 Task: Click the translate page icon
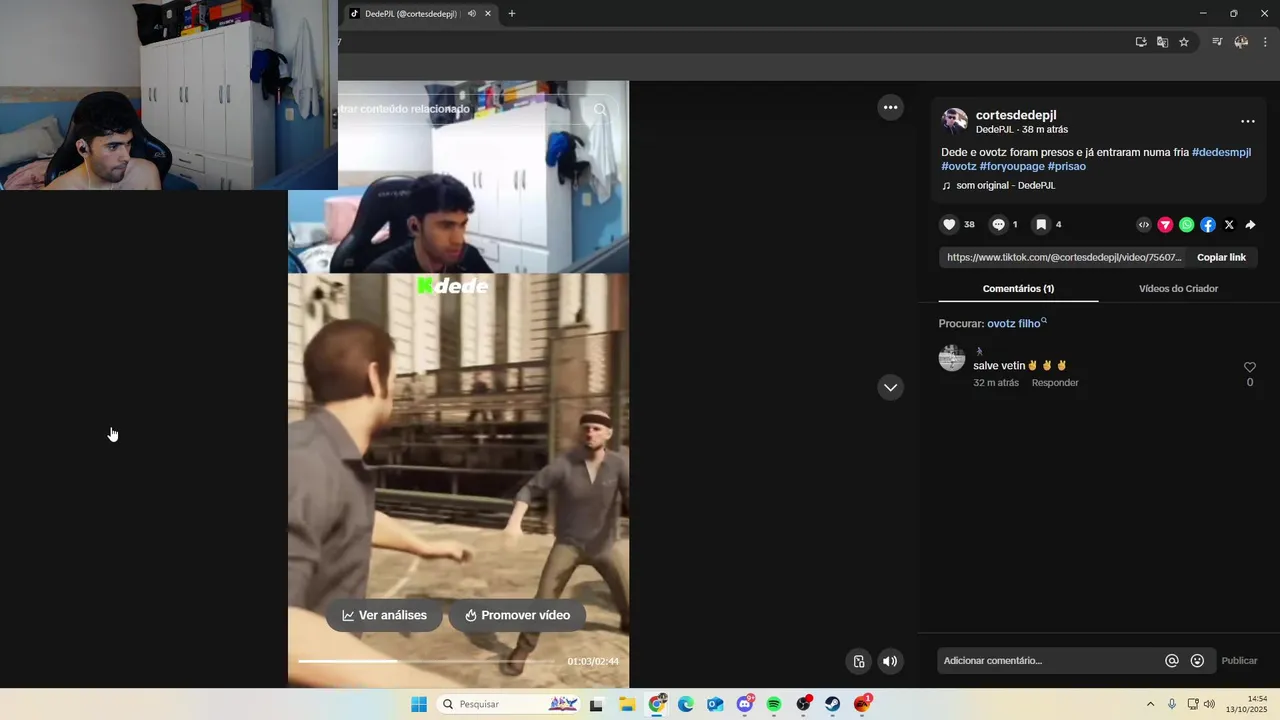(x=1162, y=42)
